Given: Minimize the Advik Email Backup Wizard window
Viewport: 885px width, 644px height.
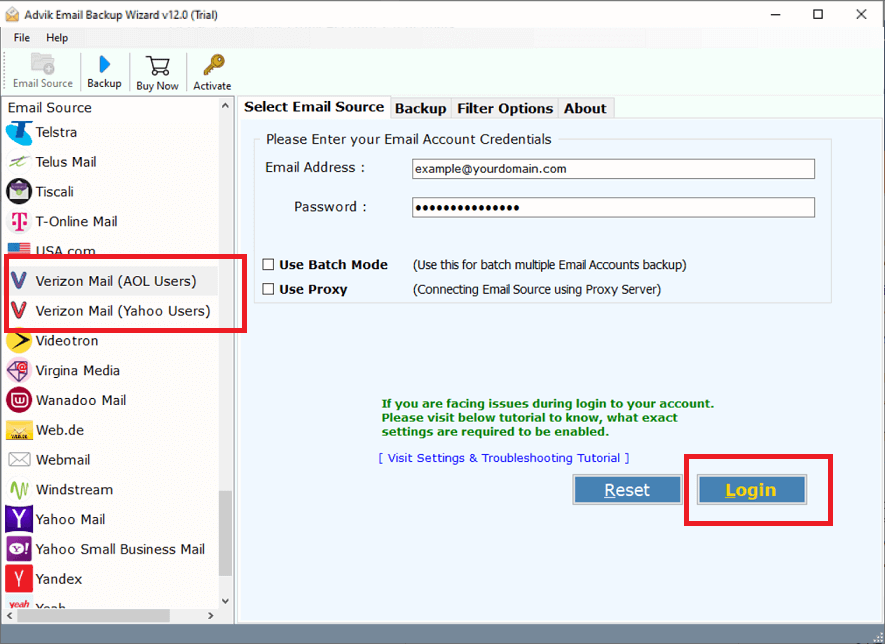Looking at the screenshot, I should point(776,15).
